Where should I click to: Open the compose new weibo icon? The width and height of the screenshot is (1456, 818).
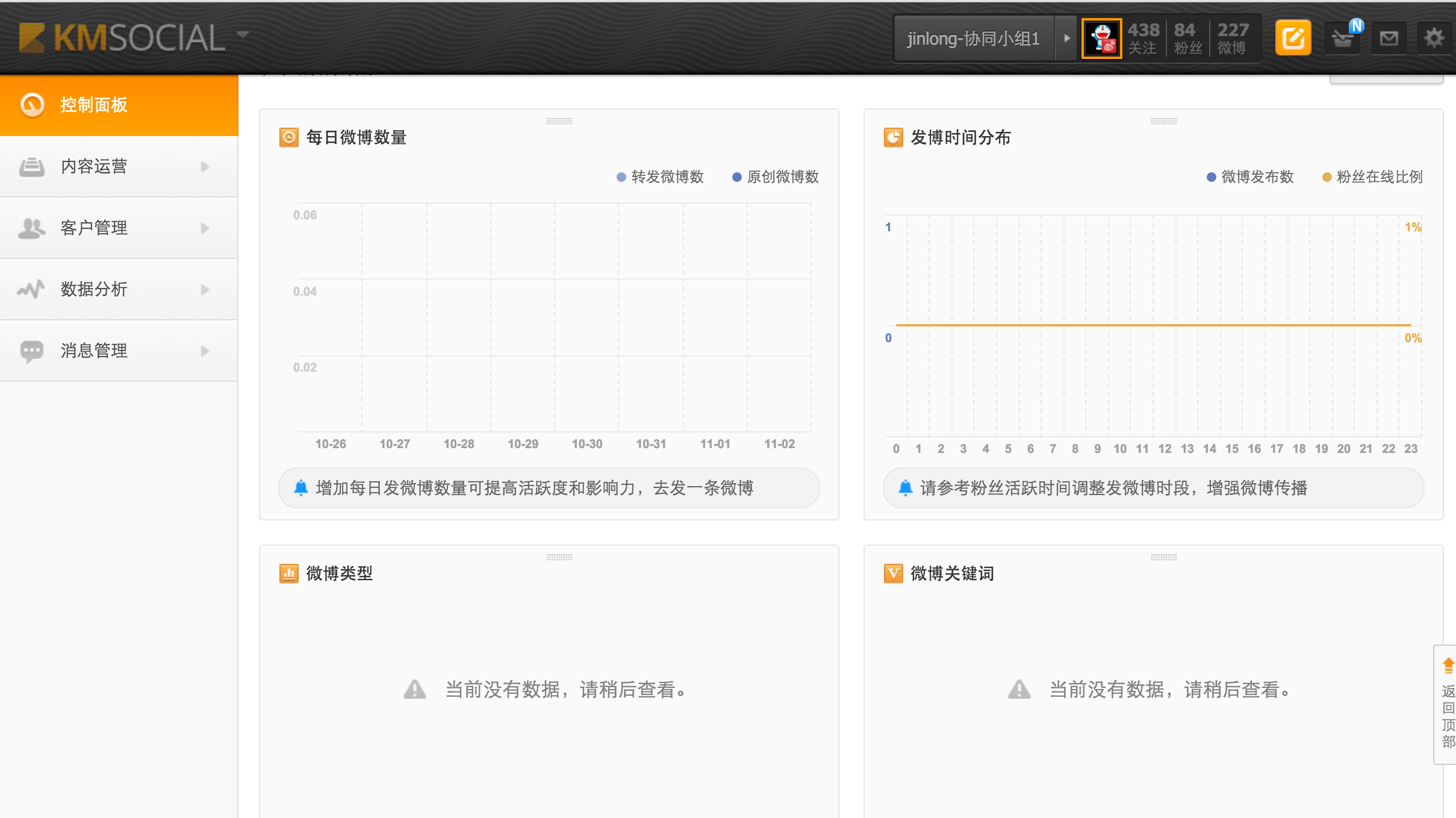point(1293,38)
